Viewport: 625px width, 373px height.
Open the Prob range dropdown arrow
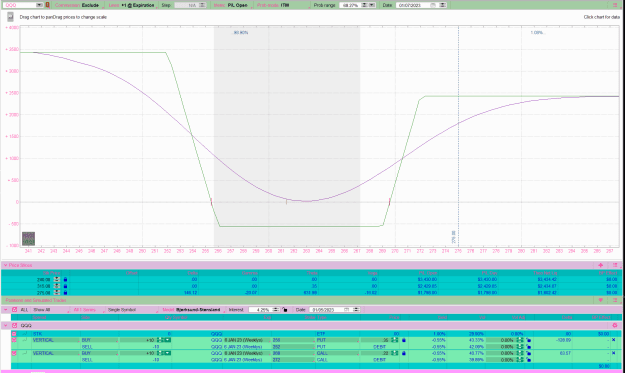click(x=372, y=5)
